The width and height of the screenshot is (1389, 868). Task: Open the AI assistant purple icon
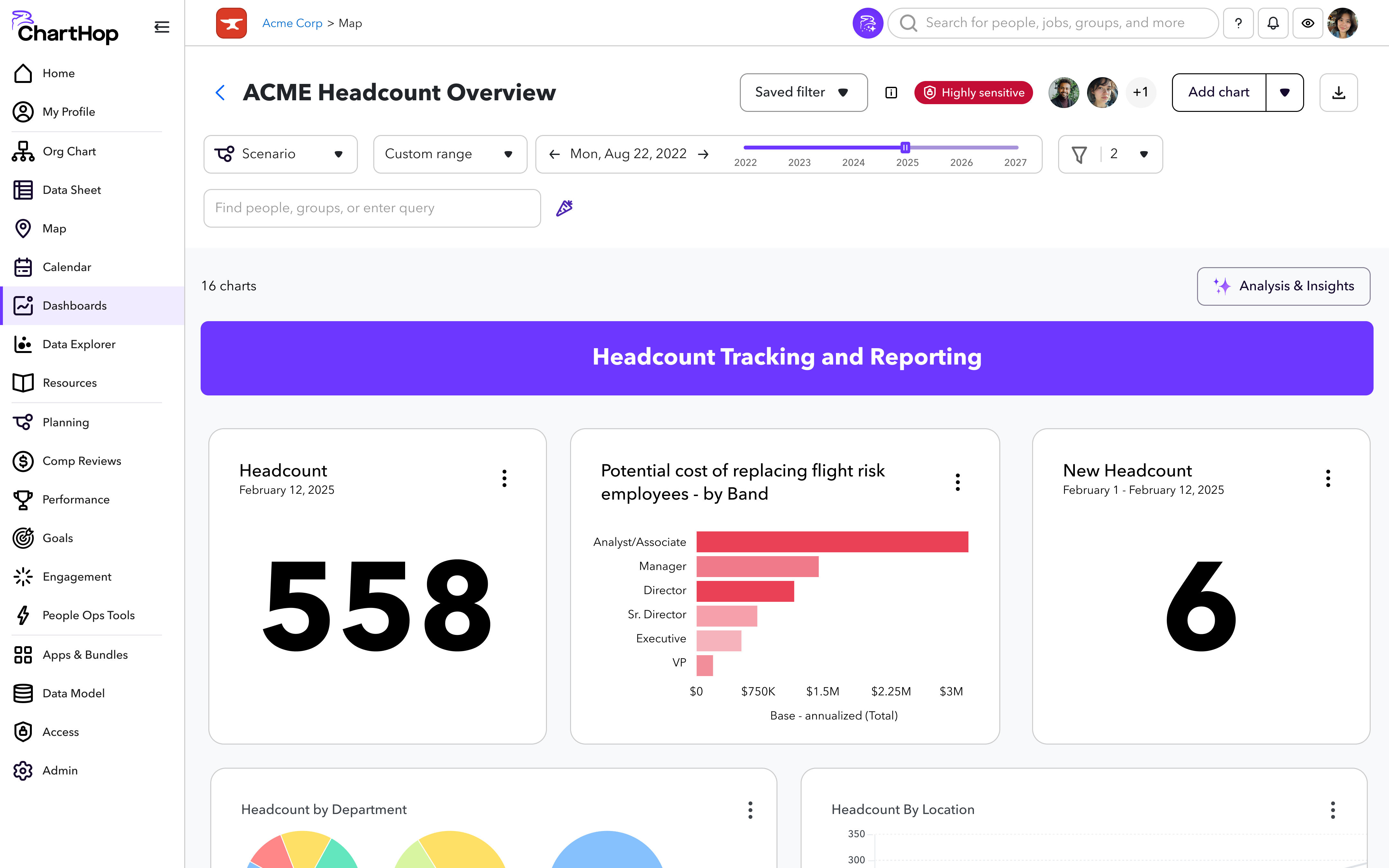867,23
